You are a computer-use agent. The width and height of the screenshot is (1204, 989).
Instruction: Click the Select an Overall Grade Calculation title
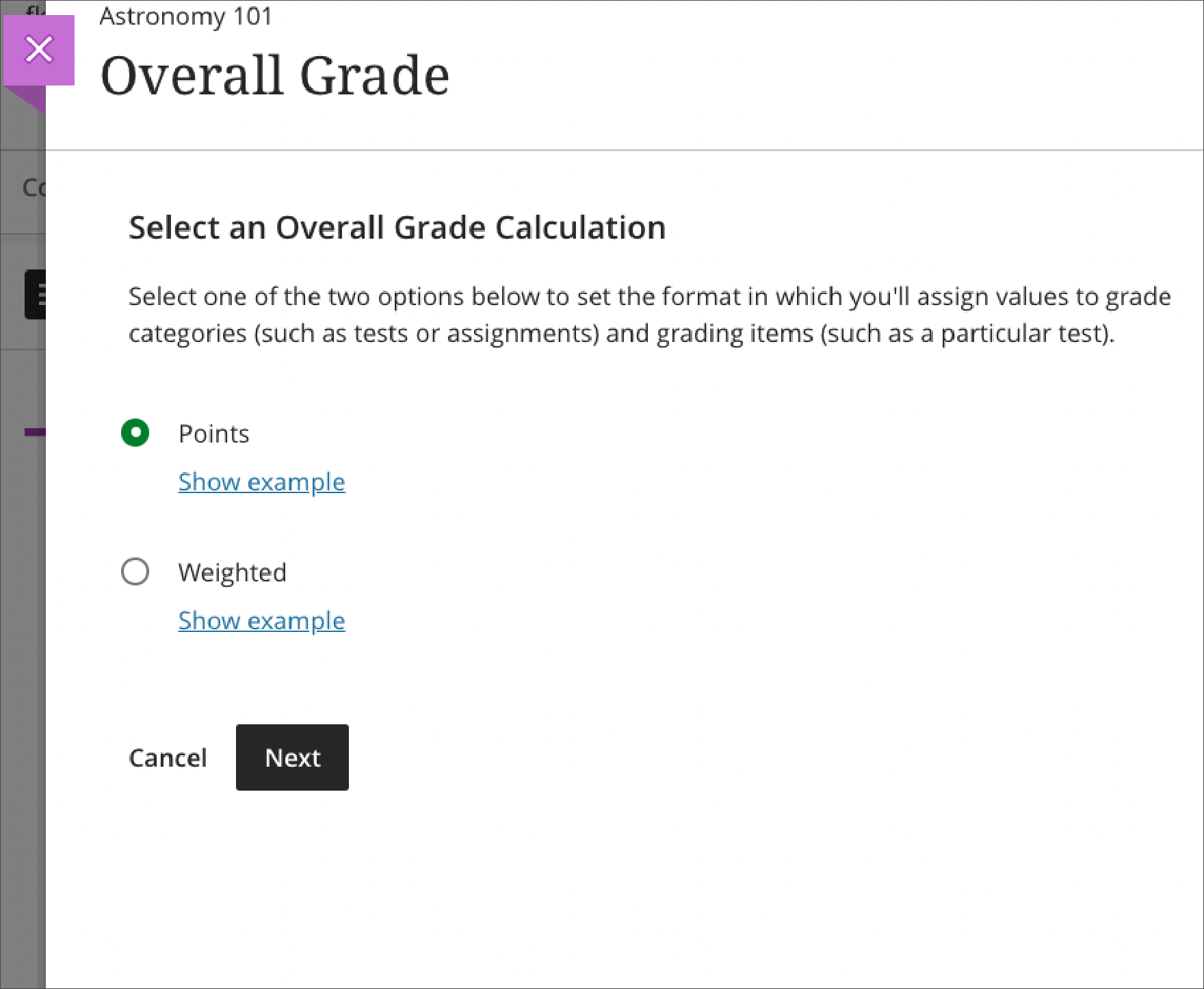[397, 227]
